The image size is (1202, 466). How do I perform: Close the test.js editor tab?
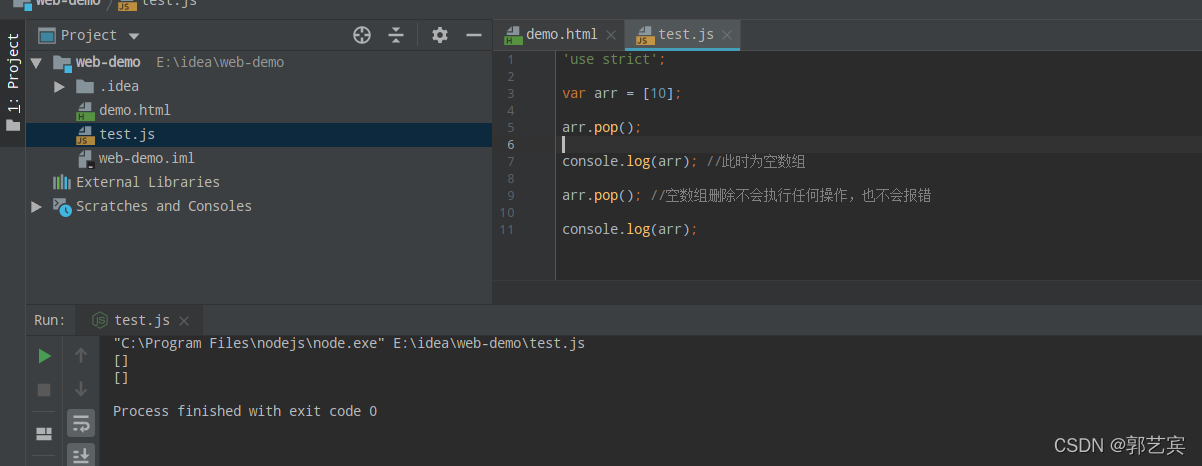[727, 35]
